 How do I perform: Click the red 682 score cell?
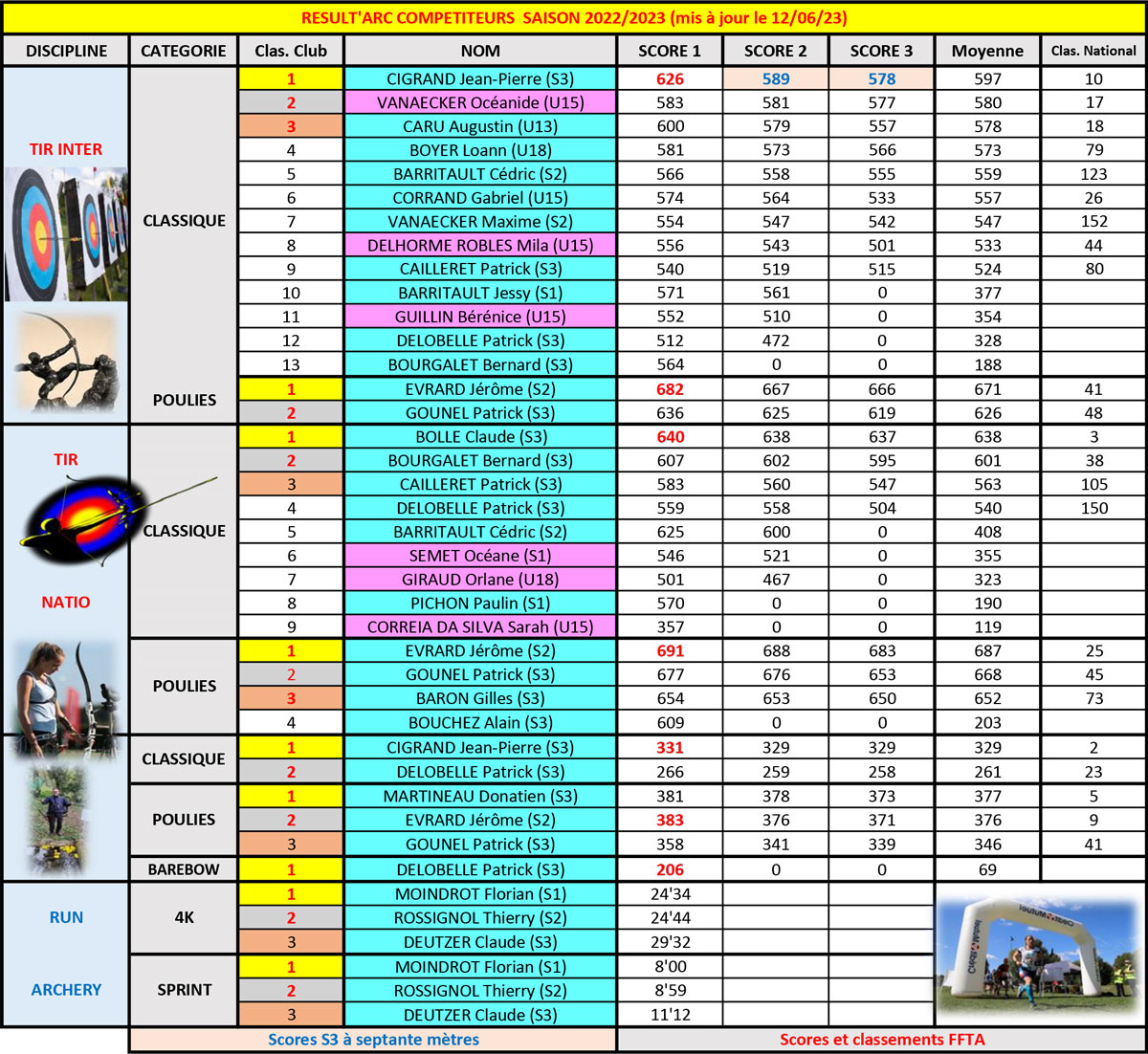[670, 389]
